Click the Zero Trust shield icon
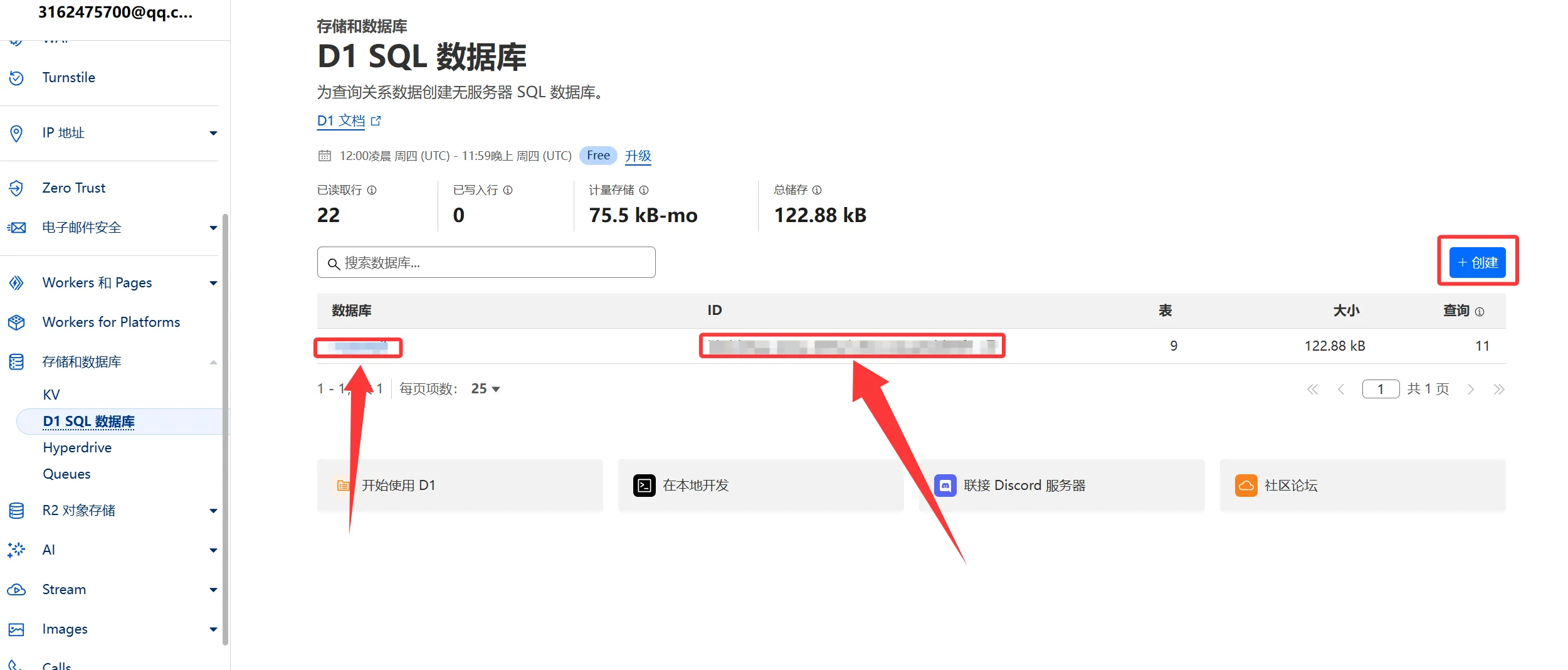This screenshot has height=670, width=1568. [x=16, y=188]
